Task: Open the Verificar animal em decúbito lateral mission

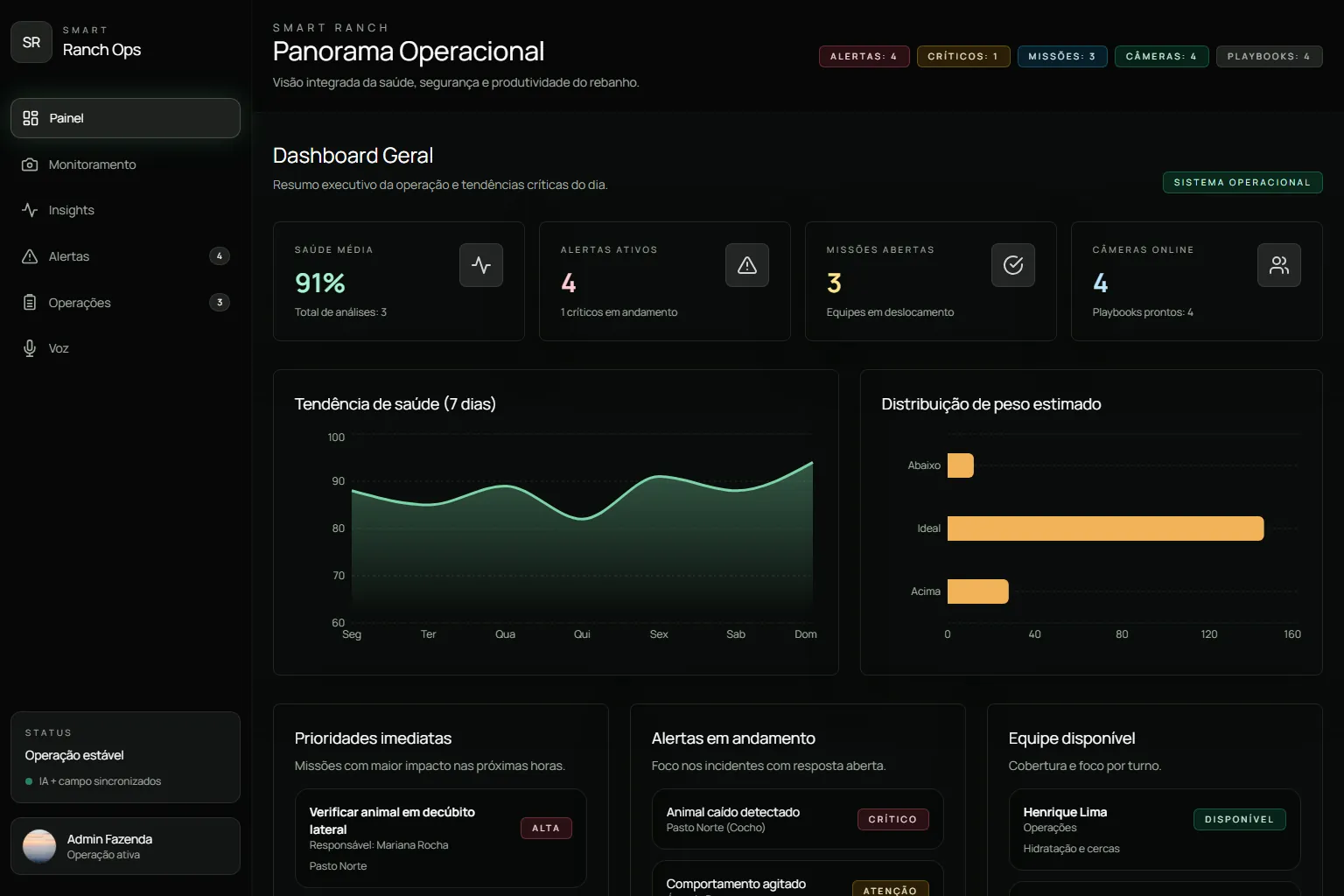Action: (x=440, y=838)
